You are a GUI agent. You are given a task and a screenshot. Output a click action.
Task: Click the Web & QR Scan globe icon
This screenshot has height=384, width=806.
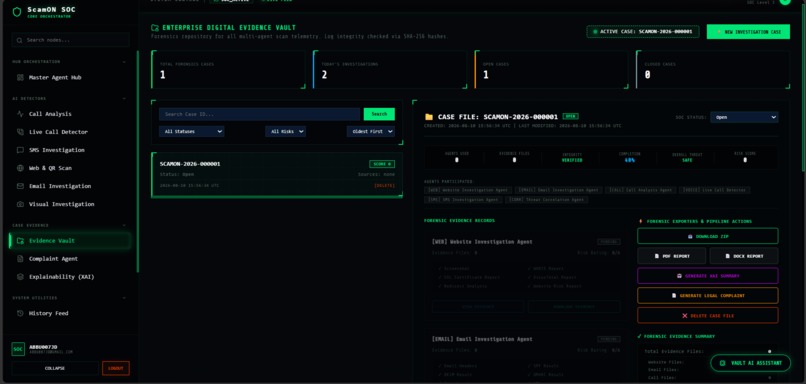click(x=20, y=168)
